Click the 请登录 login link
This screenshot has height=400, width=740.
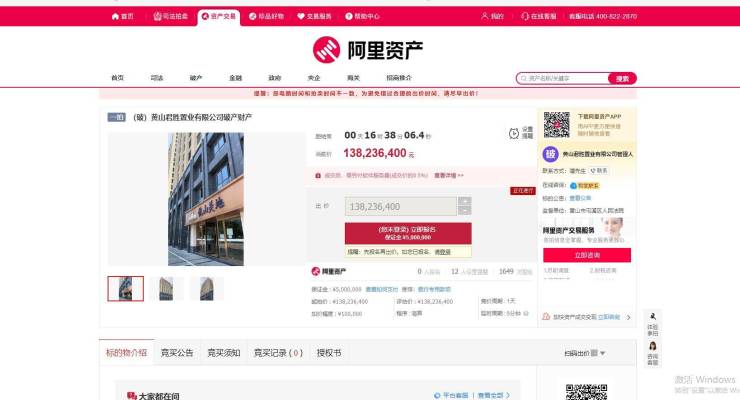tap(442, 252)
